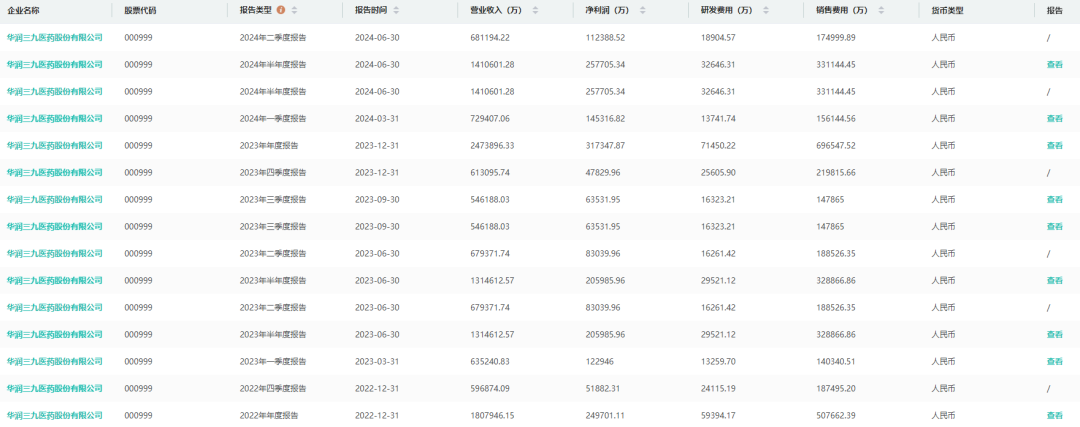
Task: Select the 2023年一季度报告 report type cell
Action: point(273,361)
